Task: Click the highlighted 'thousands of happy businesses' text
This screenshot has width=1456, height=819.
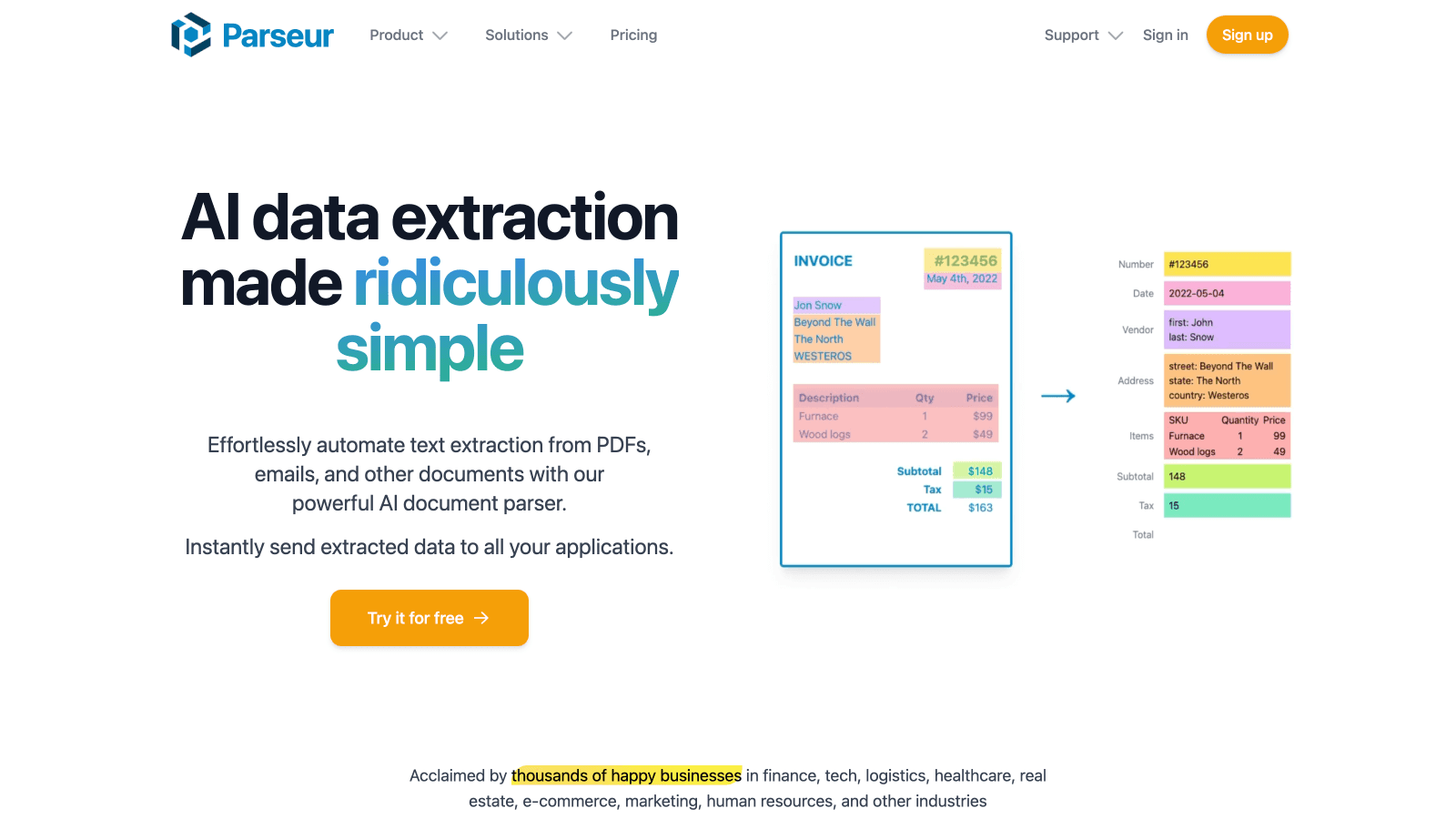Action: [626, 775]
